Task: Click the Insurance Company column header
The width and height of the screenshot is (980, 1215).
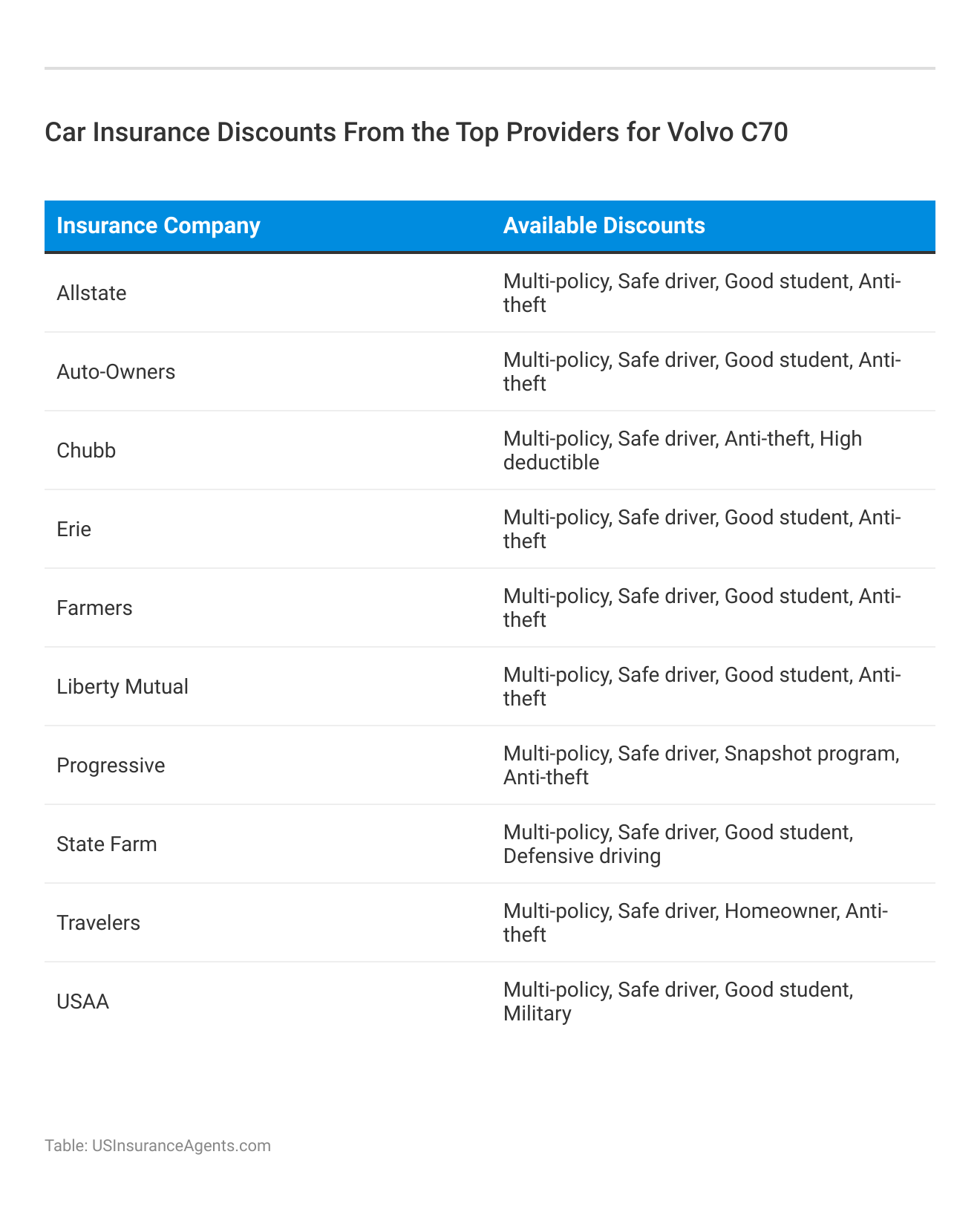Action: pyautogui.click(x=158, y=226)
